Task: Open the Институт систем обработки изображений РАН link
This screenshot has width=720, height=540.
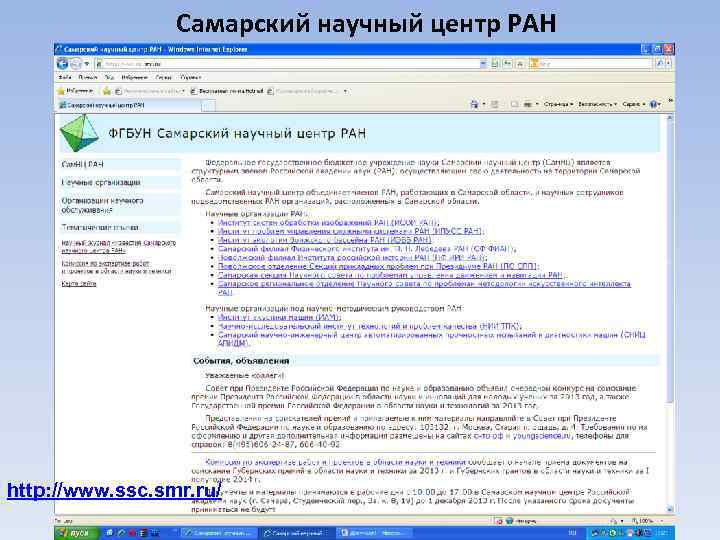Action: pyautogui.click(x=328, y=223)
